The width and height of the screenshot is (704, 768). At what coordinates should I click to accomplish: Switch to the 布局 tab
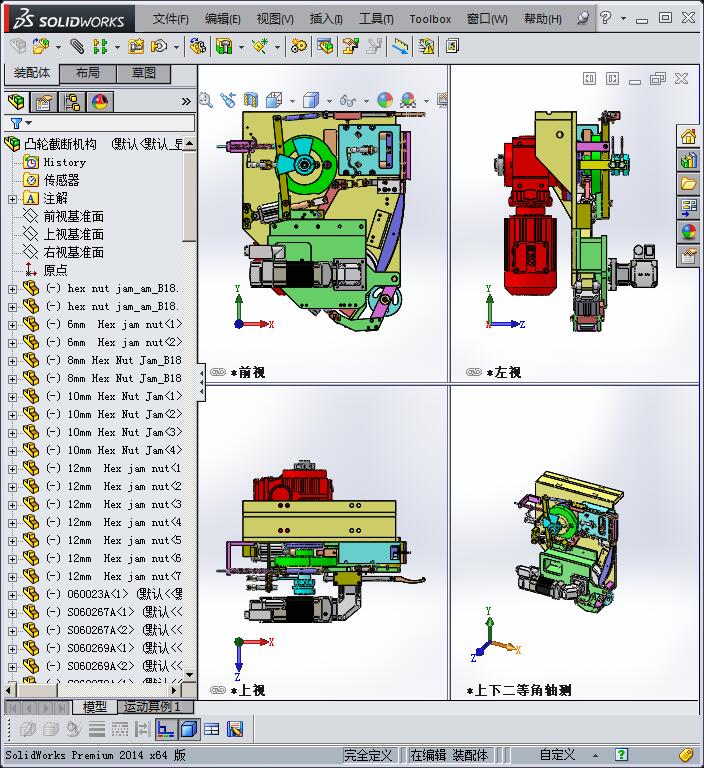[88, 73]
